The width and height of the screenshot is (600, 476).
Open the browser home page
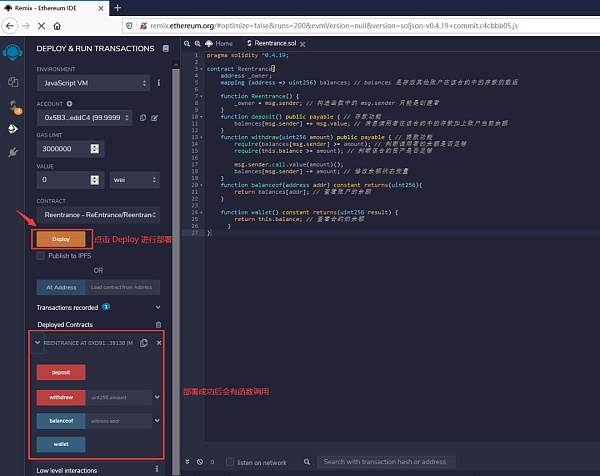click(57, 26)
